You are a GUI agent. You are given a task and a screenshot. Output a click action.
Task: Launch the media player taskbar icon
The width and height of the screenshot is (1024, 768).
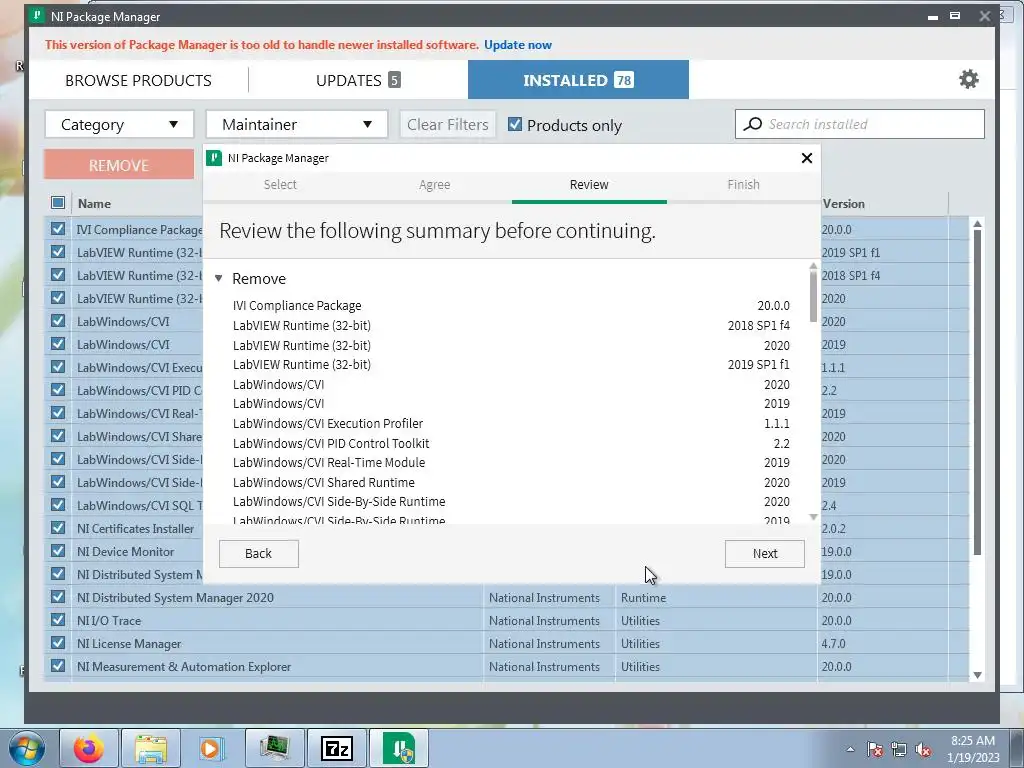(x=212, y=748)
